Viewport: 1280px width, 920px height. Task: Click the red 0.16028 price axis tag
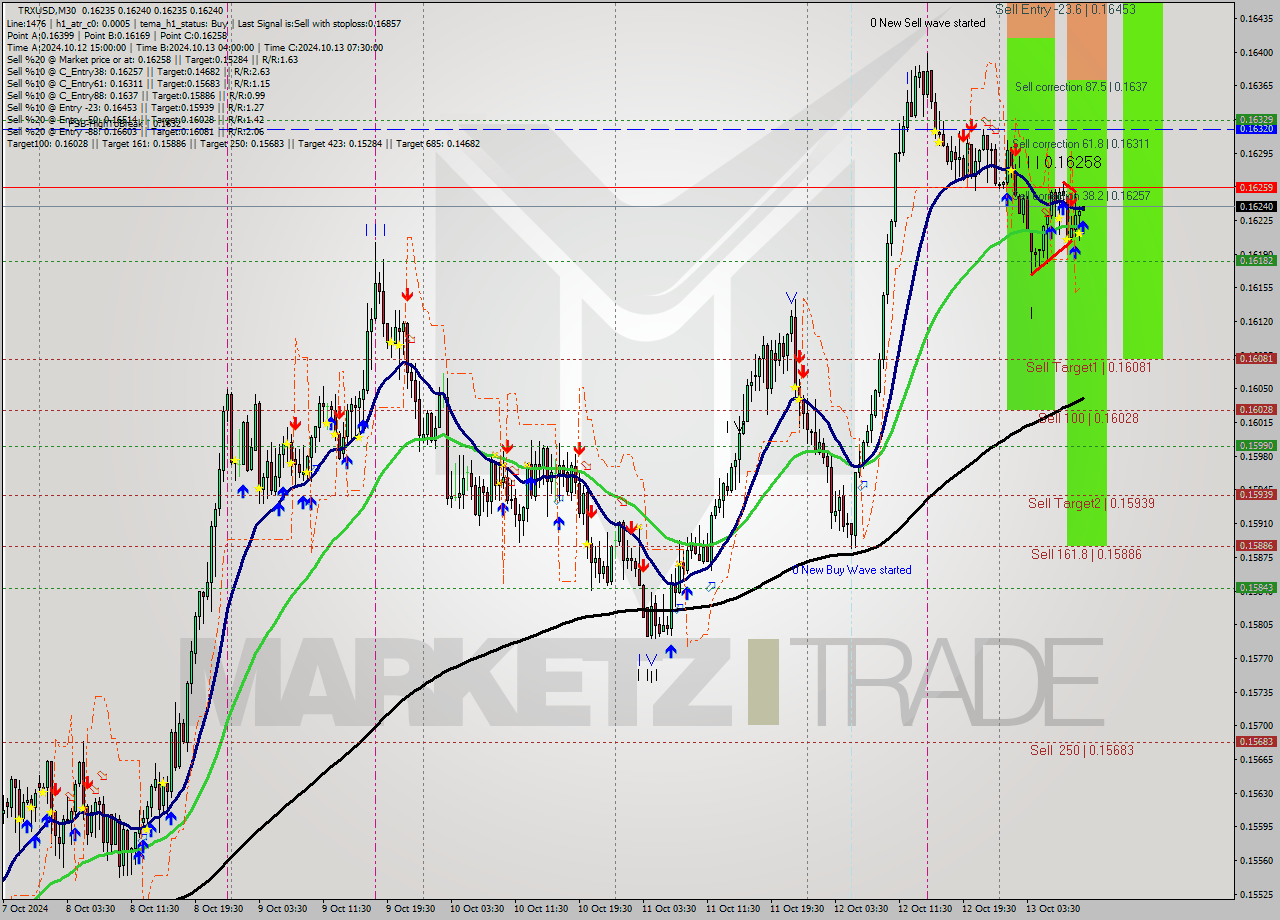[x=1255, y=409]
